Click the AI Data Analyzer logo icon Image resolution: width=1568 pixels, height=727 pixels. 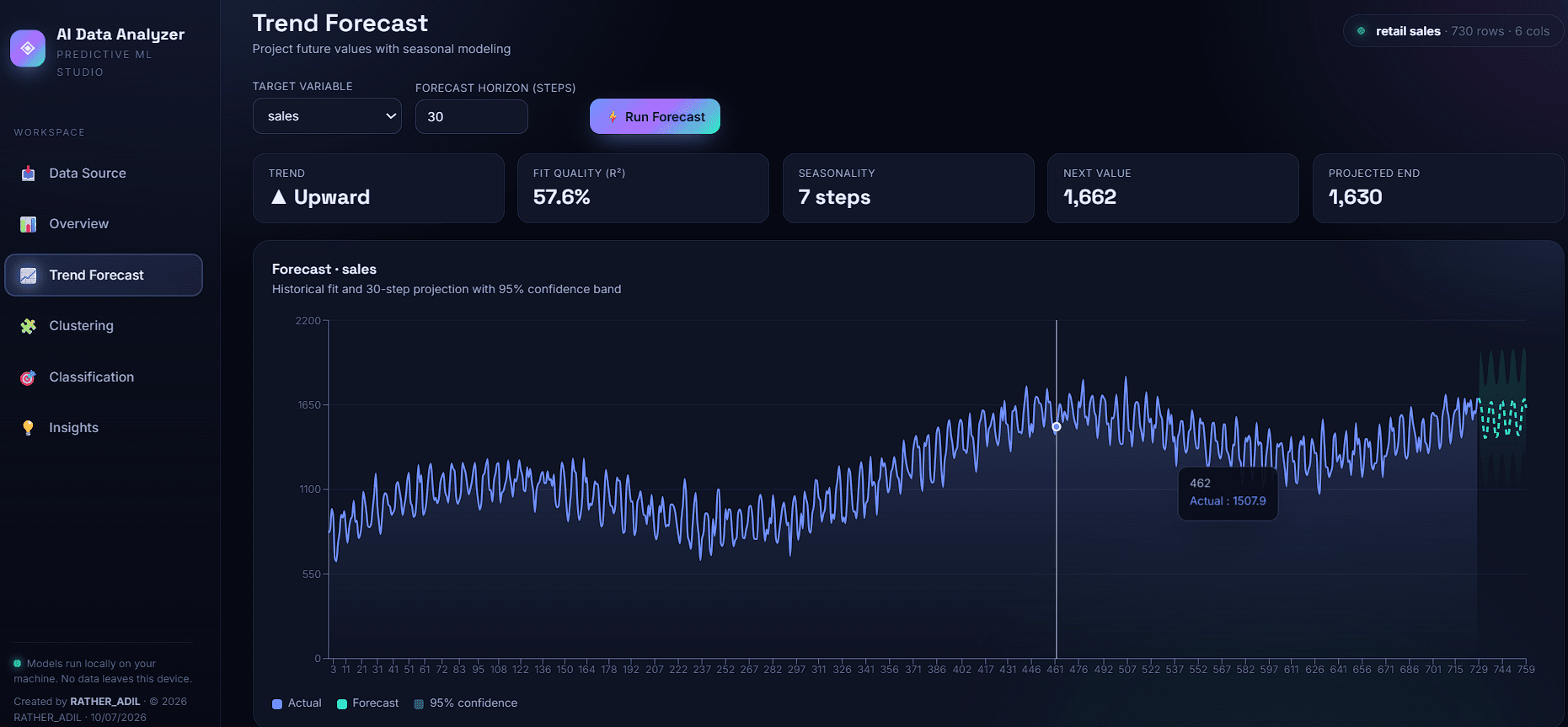28,49
